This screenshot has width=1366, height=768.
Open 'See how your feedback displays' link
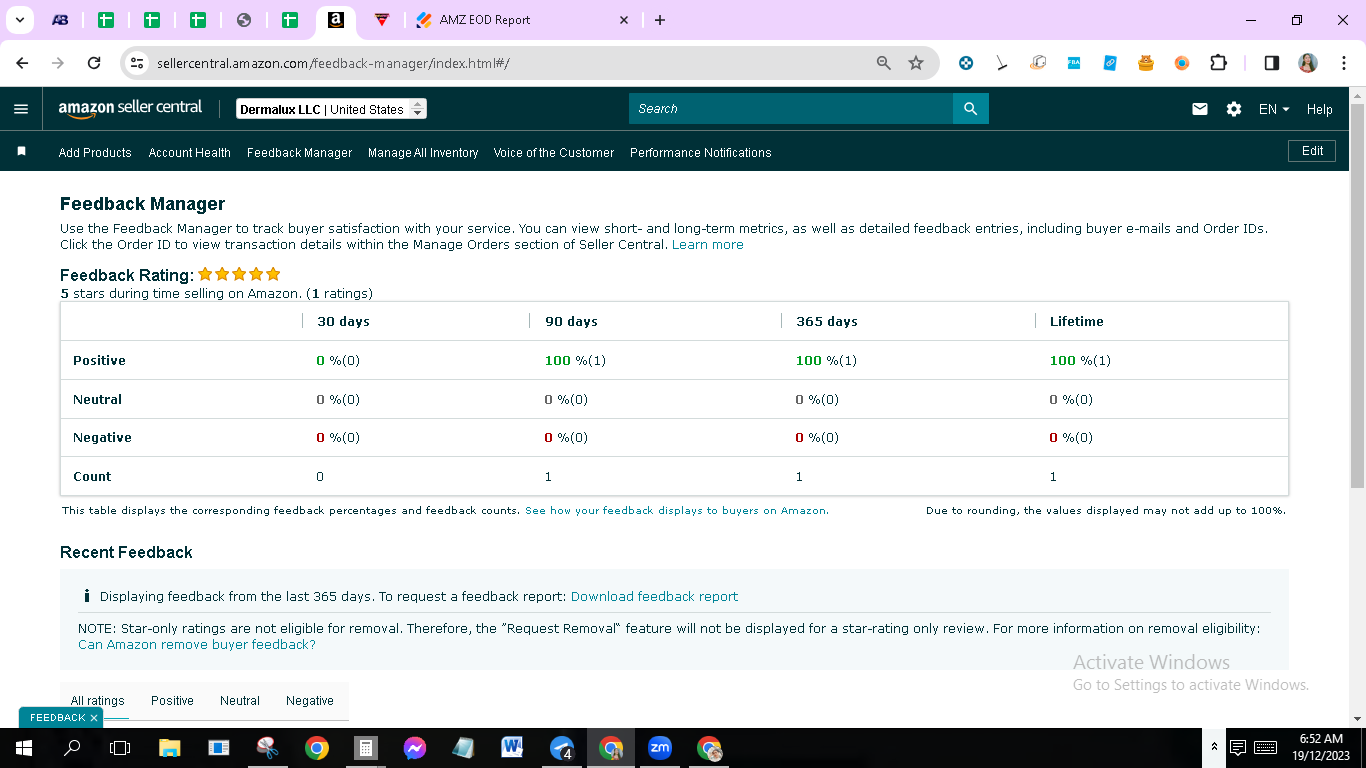pos(677,511)
